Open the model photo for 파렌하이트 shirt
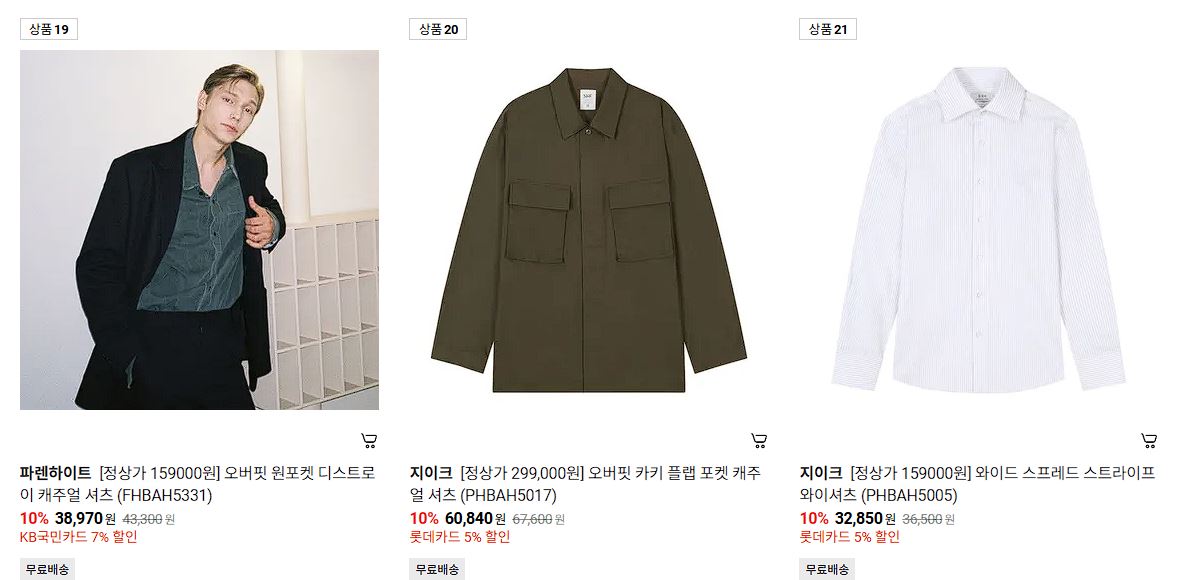 199,230
